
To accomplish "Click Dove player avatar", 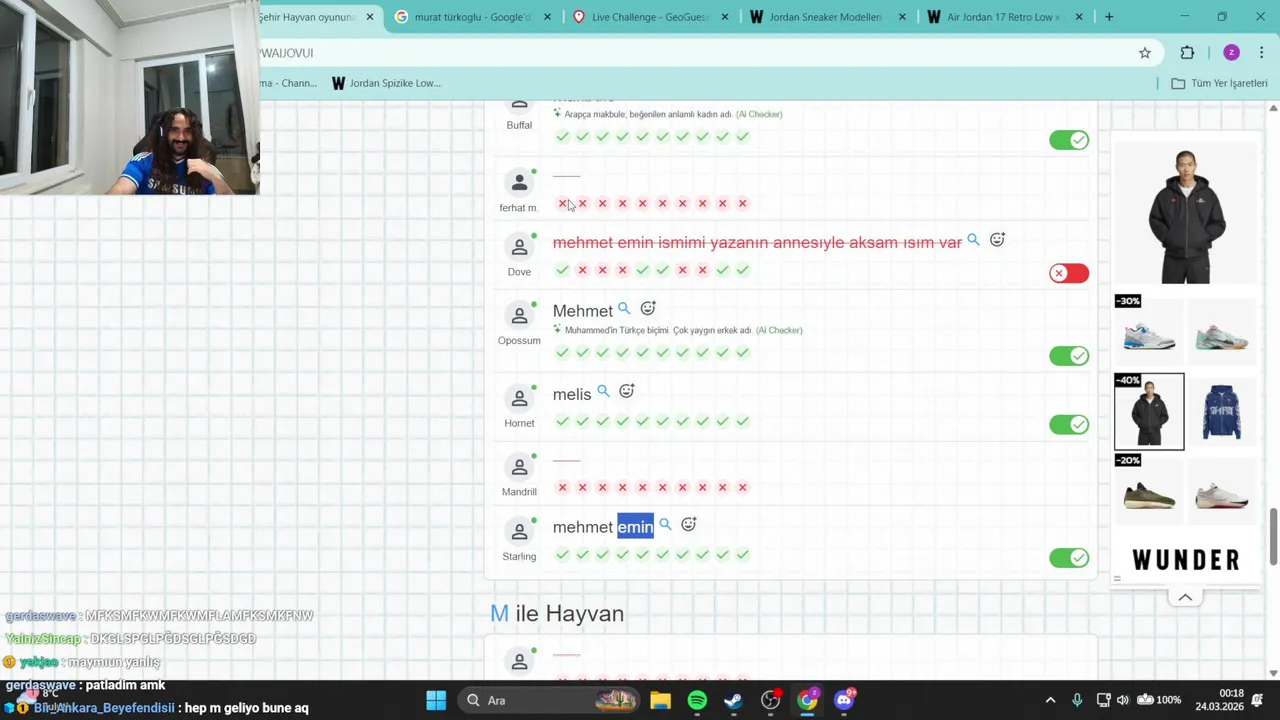I will (x=519, y=247).
